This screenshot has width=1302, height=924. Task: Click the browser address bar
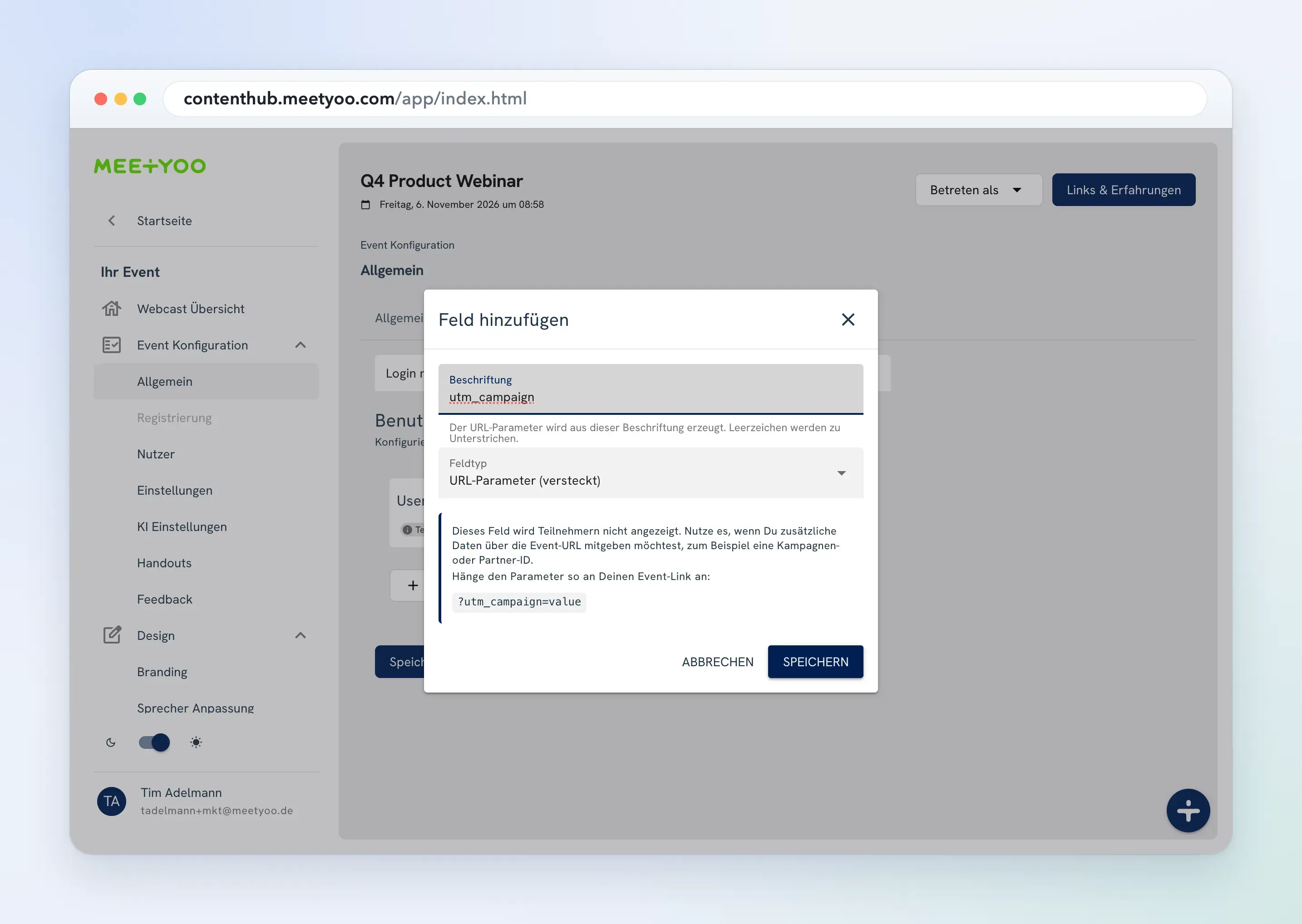pyautogui.click(x=685, y=98)
